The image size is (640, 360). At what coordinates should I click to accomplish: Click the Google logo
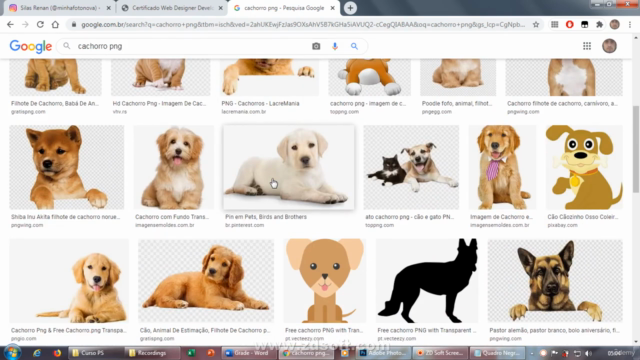click(x=31, y=46)
